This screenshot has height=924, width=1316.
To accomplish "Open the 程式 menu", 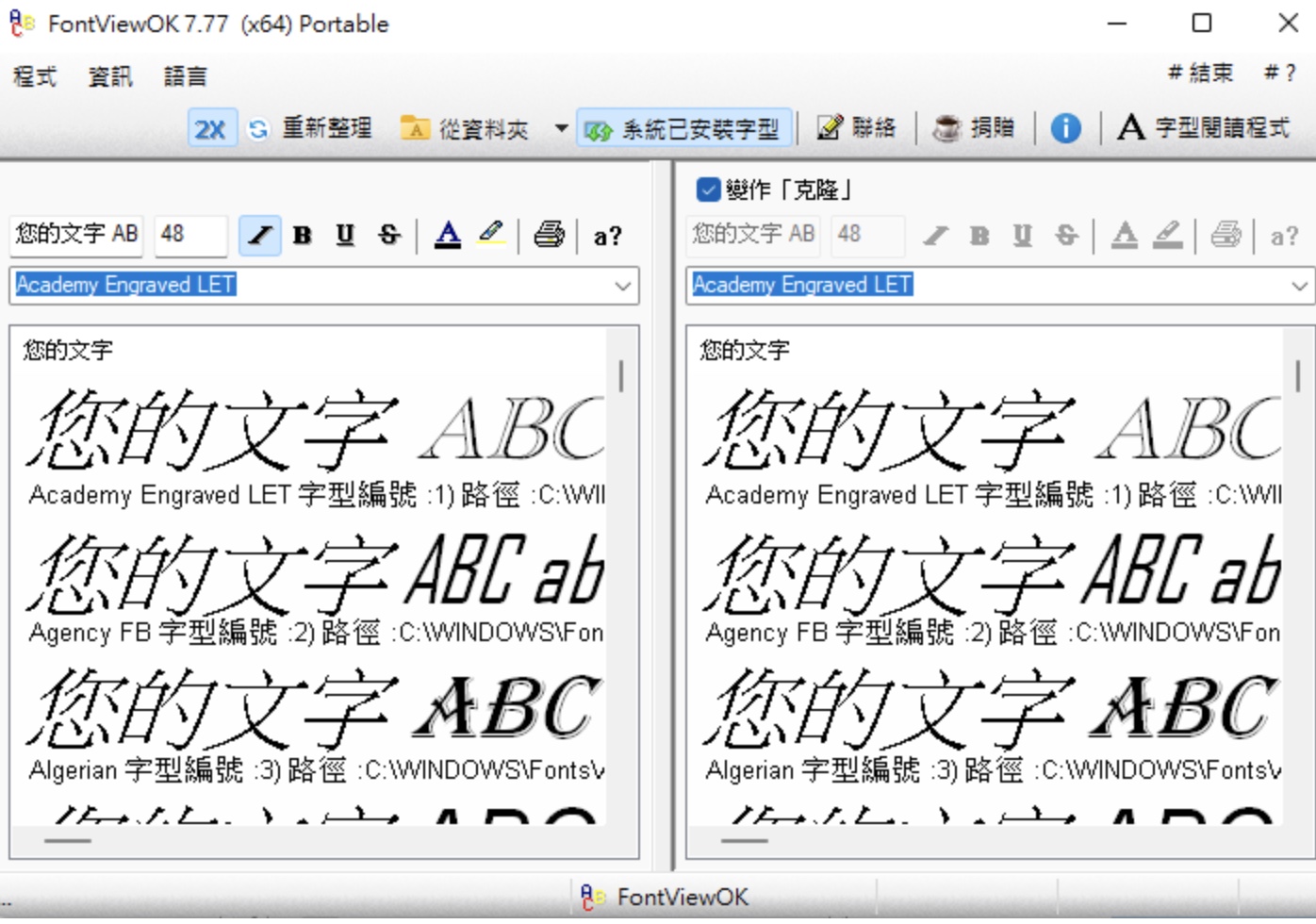I will tap(35, 76).
